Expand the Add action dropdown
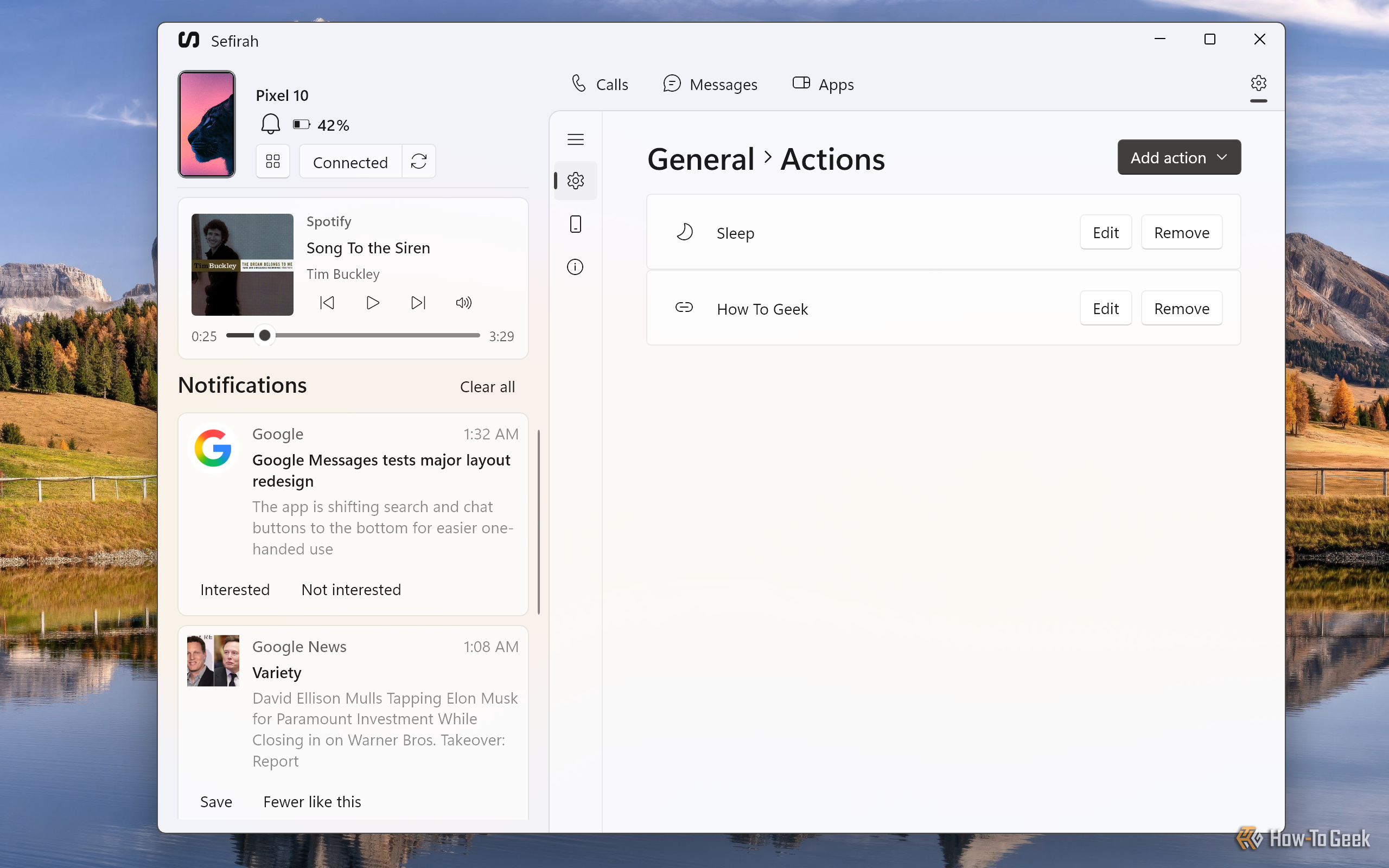This screenshot has width=1389, height=868. 1179,157
